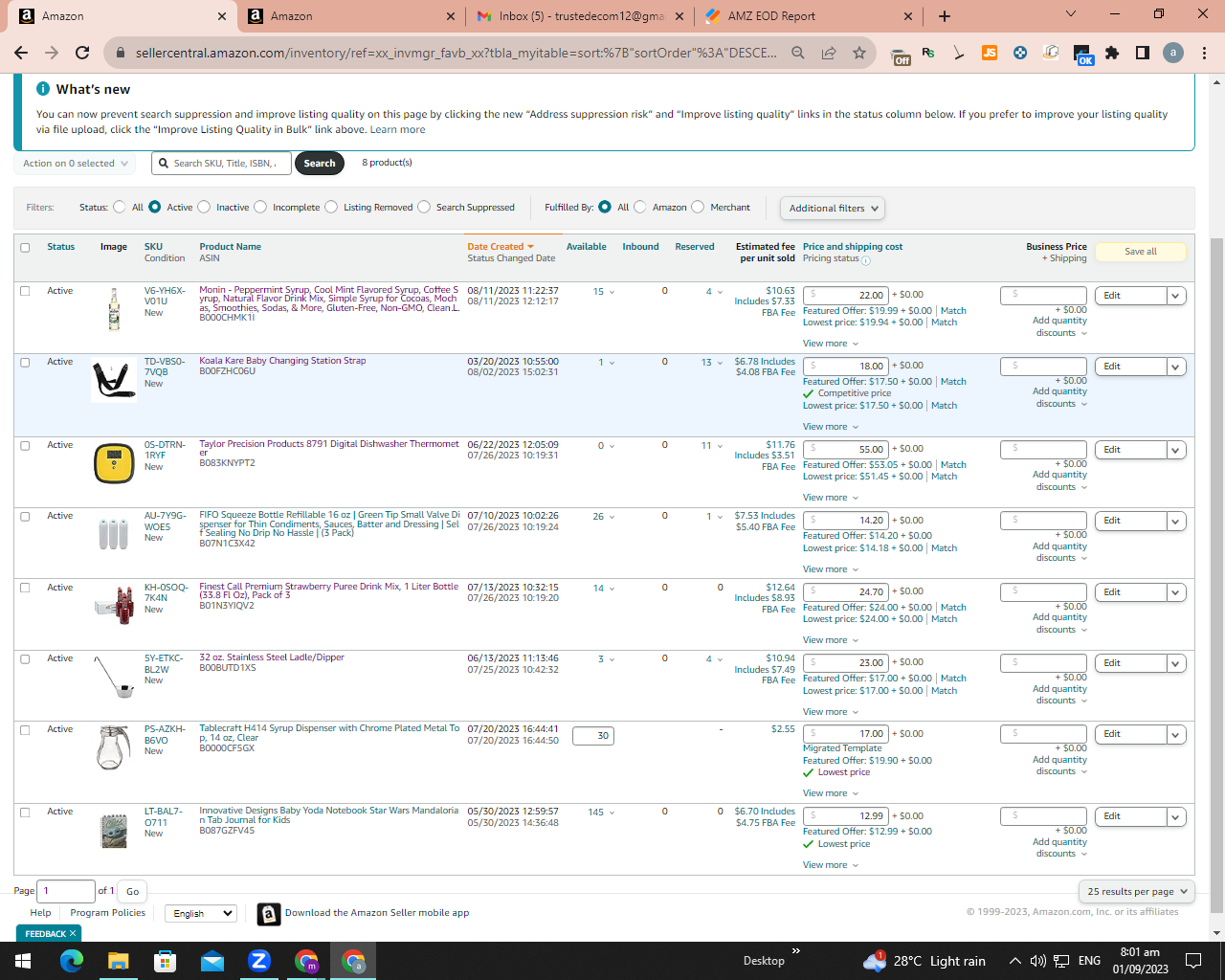The height and width of the screenshot is (980, 1225).
Task: Tick the select-all checkbox in table header
Action: coord(25,247)
